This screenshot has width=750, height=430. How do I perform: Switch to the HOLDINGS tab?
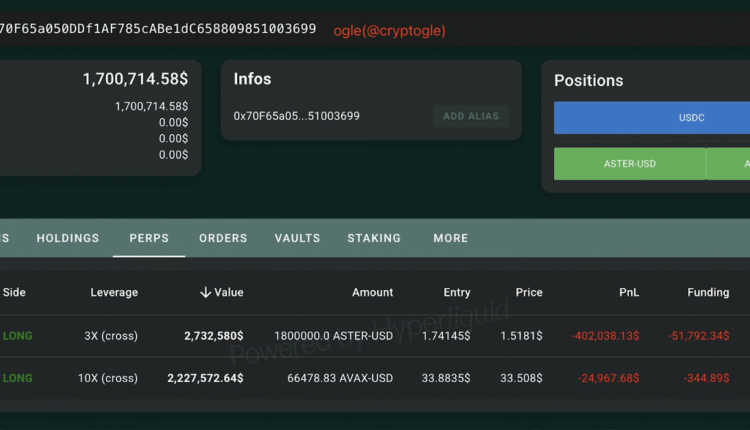coord(68,238)
